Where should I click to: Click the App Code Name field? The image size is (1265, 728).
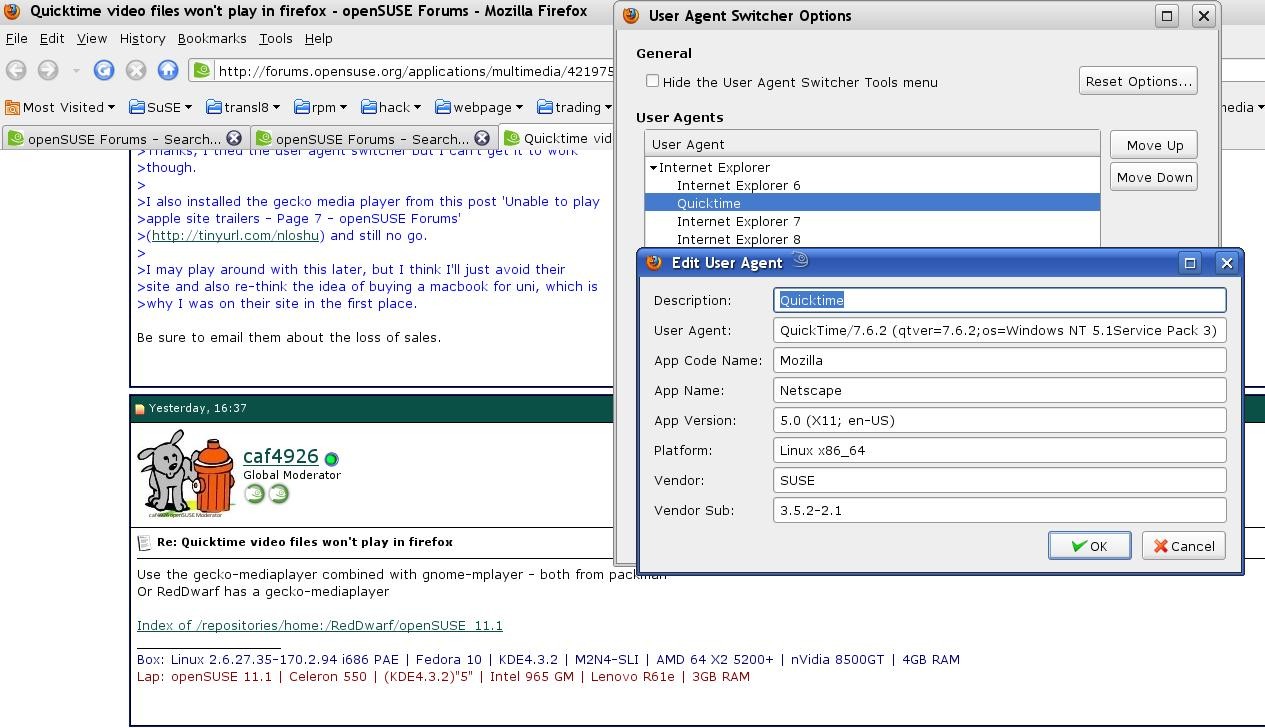click(x=1000, y=360)
